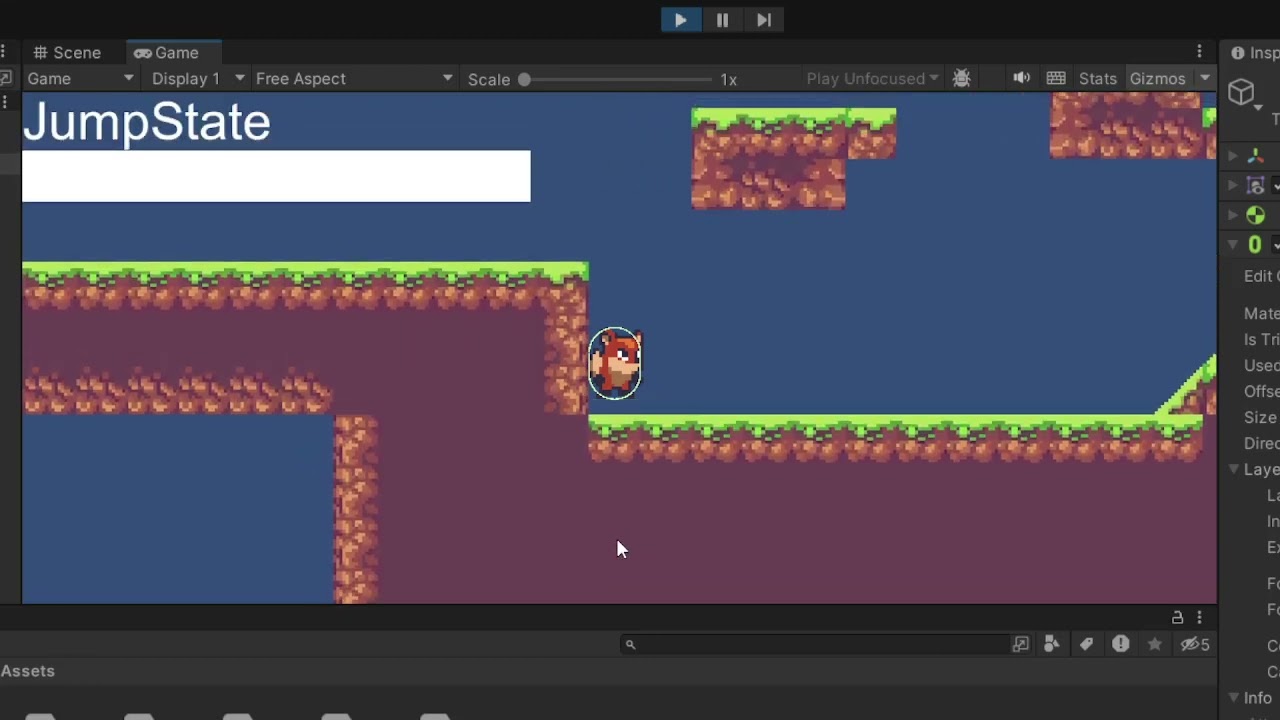
Task: Select the bug debugger icon in the Game toolbar
Action: pos(962,78)
